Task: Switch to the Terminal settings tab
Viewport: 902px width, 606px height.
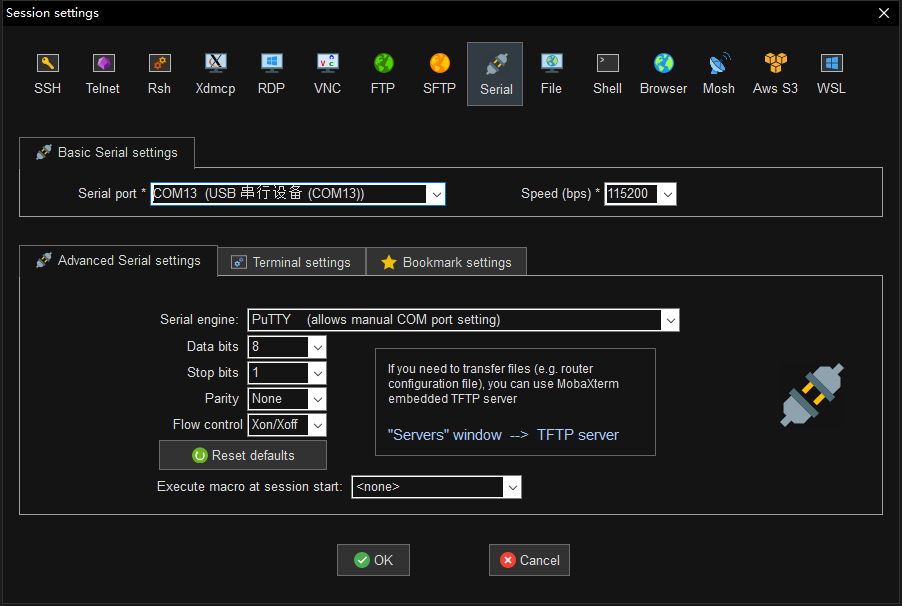Action: (x=292, y=262)
